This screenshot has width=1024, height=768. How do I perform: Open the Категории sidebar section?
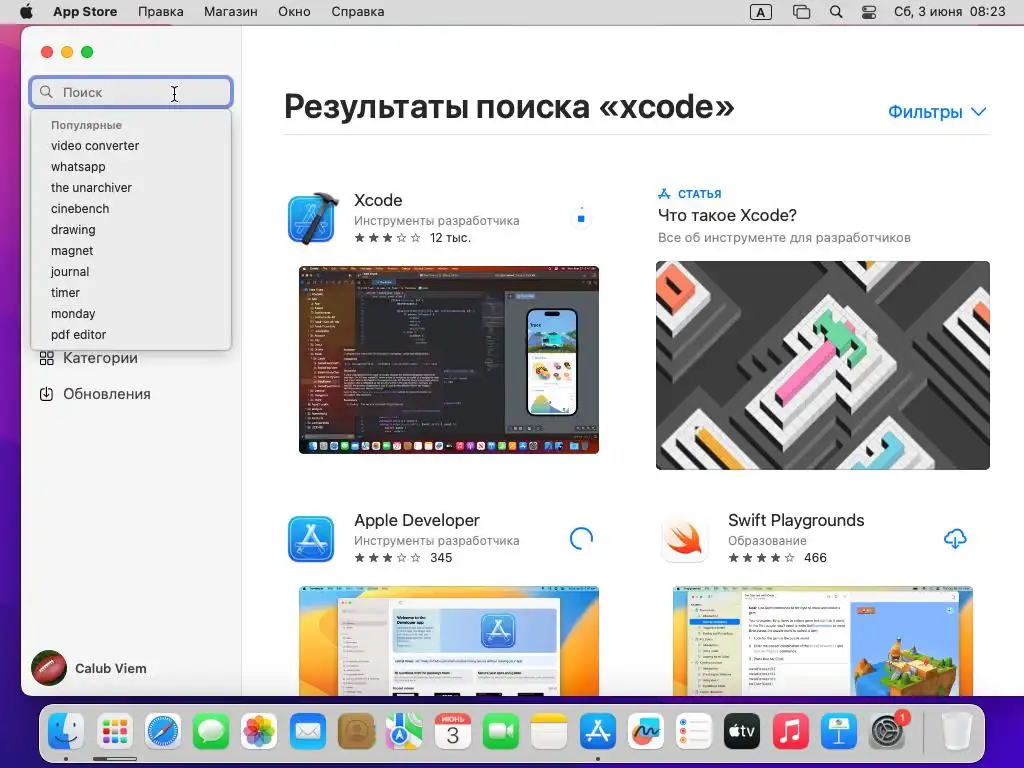pos(100,358)
